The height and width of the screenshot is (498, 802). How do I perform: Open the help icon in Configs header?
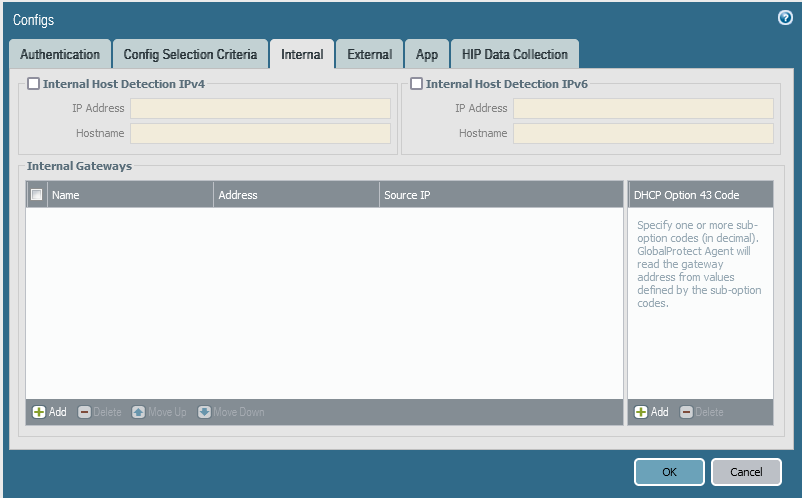click(785, 18)
